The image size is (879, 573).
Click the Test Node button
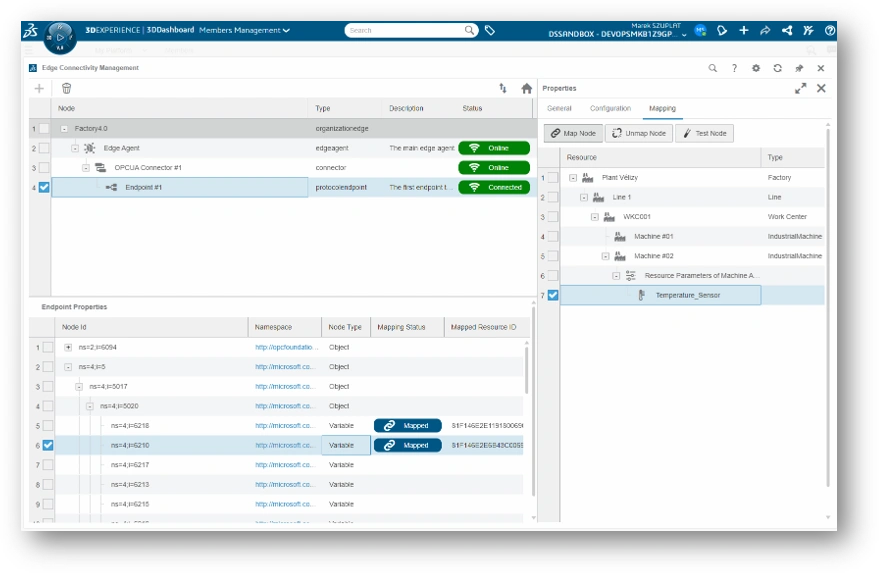pyautogui.click(x=705, y=133)
